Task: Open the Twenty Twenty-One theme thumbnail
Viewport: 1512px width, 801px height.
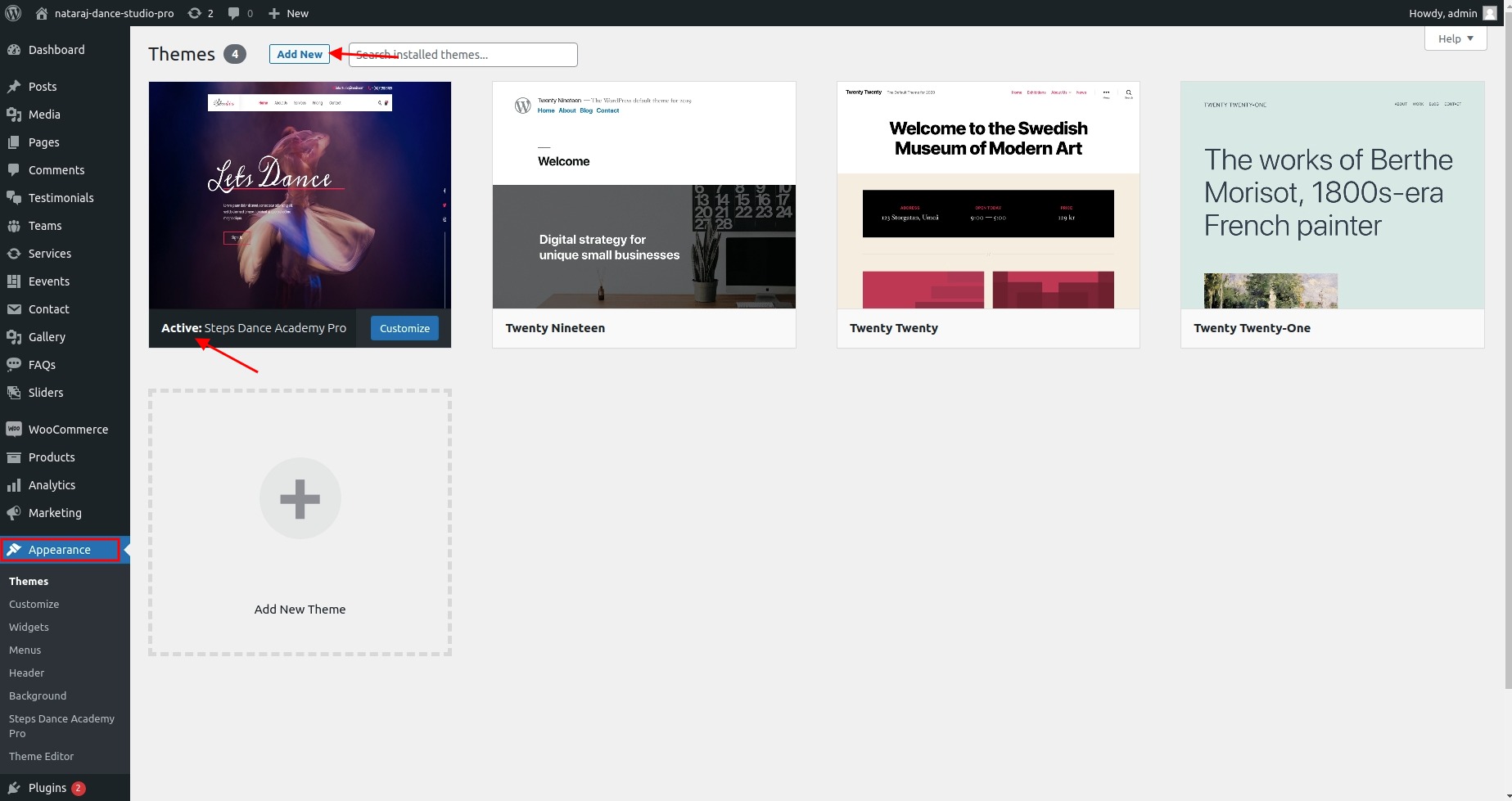Action: (1332, 195)
